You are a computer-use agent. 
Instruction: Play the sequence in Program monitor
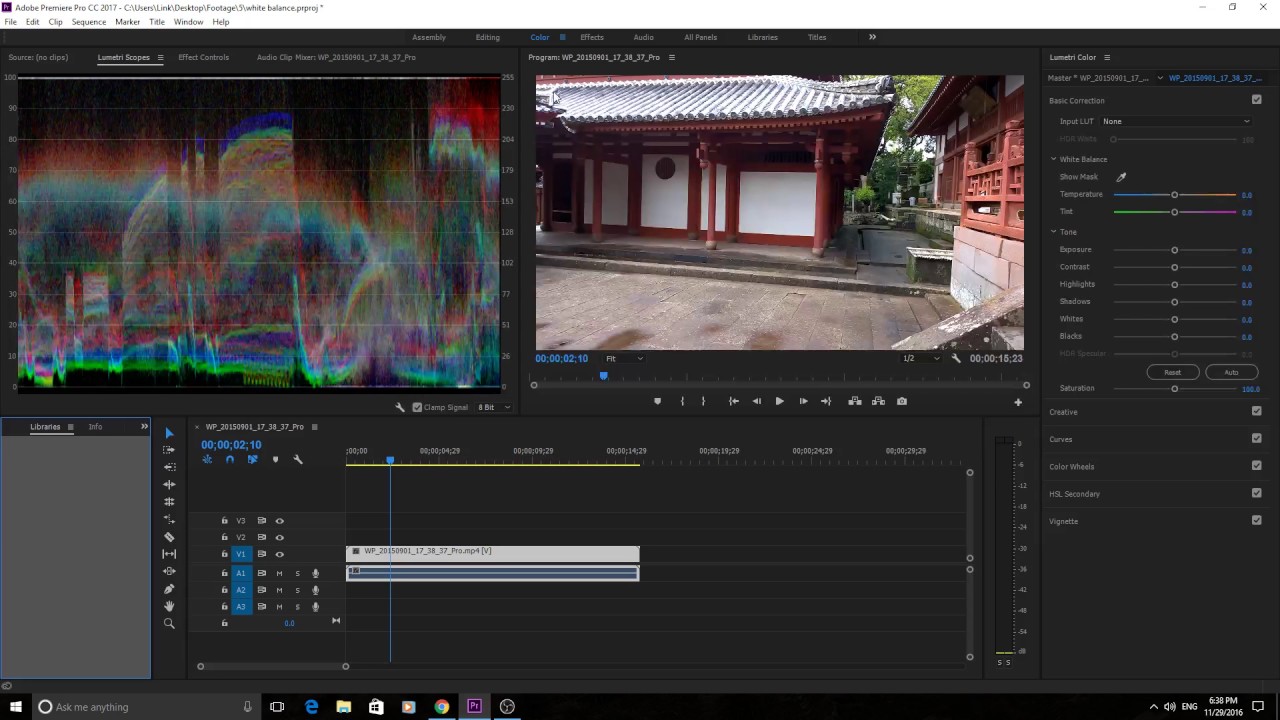(779, 401)
